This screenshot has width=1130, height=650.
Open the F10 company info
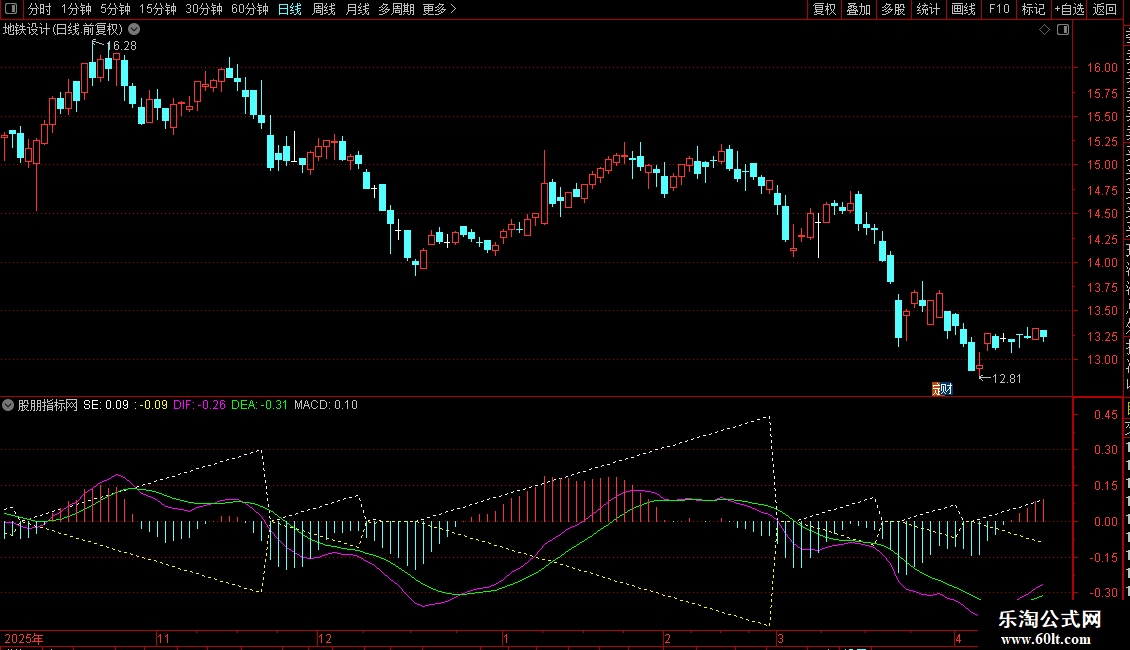tap(999, 9)
